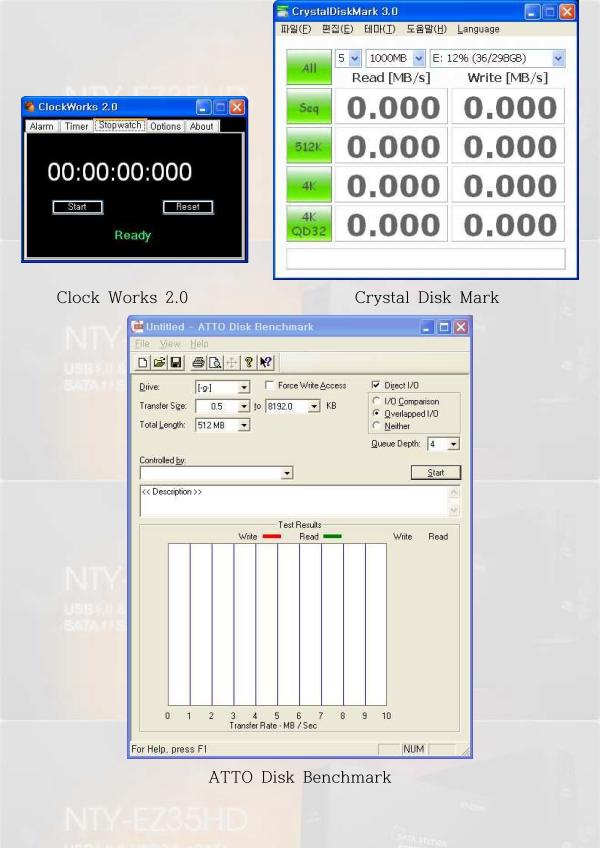Run the 4K test in CrystalDiskMark
This screenshot has height=848, width=600.
click(309, 184)
